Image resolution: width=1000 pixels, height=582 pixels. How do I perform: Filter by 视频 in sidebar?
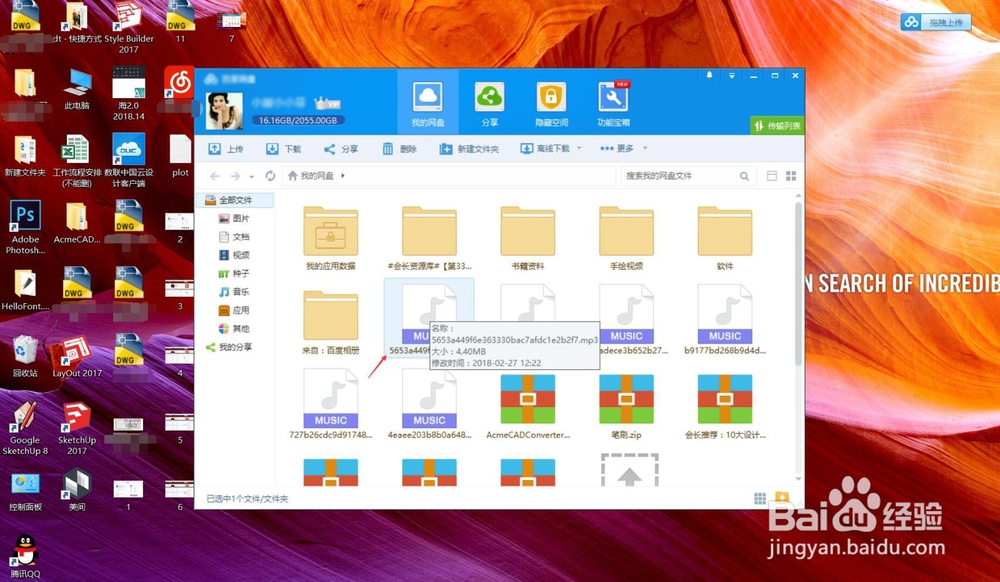tap(234, 256)
